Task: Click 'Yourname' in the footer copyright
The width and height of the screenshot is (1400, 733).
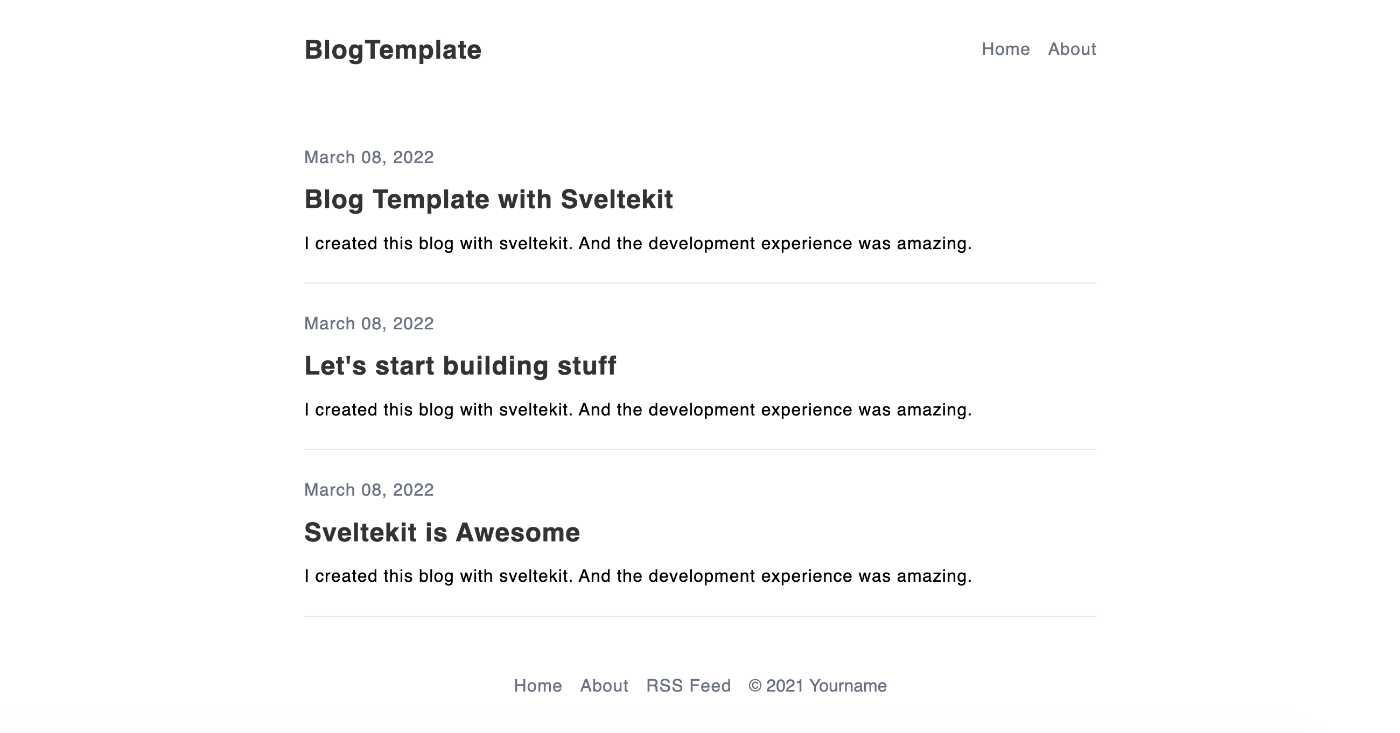Action: pyautogui.click(x=848, y=686)
